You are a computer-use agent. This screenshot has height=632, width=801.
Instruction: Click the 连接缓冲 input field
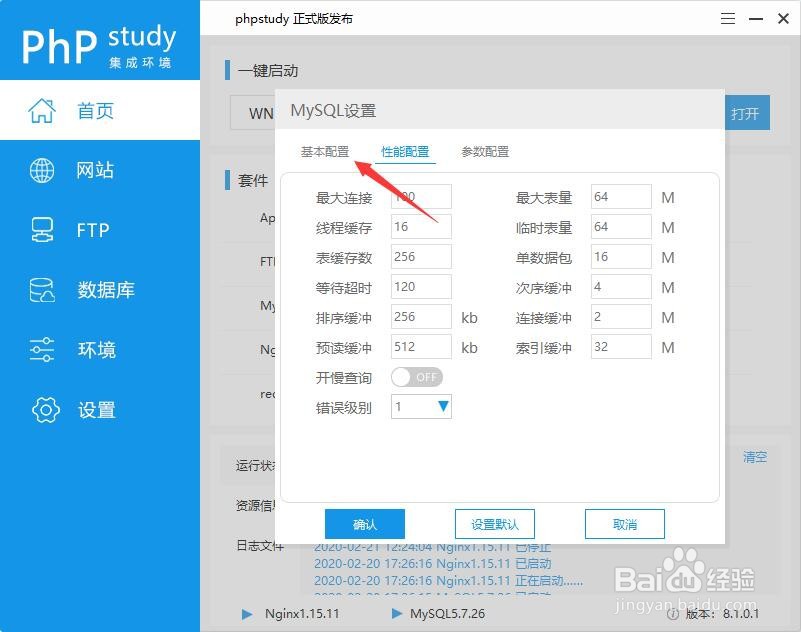coord(621,317)
